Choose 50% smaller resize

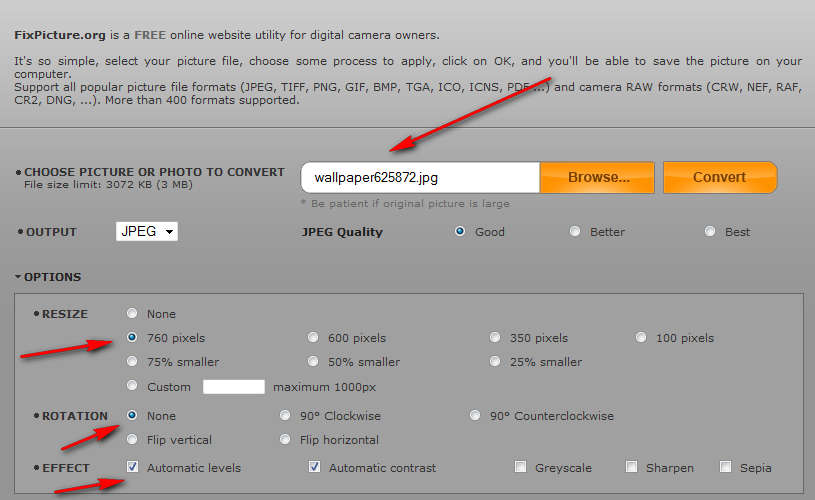tap(313, 361)
